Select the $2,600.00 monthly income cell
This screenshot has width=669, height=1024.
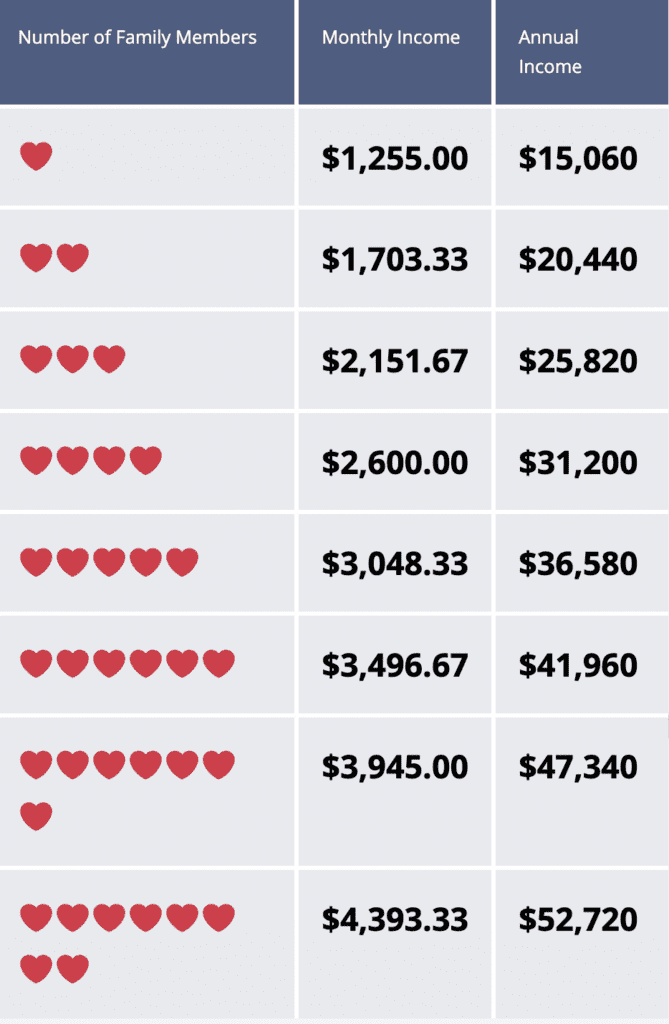click(x=395, y=462)
